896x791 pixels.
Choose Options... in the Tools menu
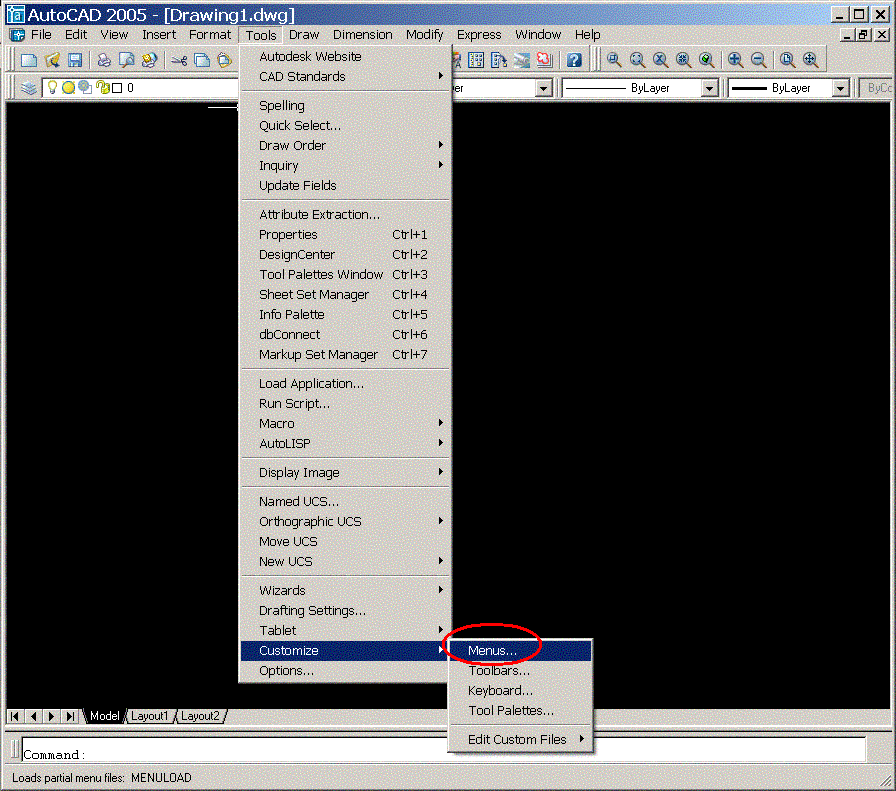286,671
